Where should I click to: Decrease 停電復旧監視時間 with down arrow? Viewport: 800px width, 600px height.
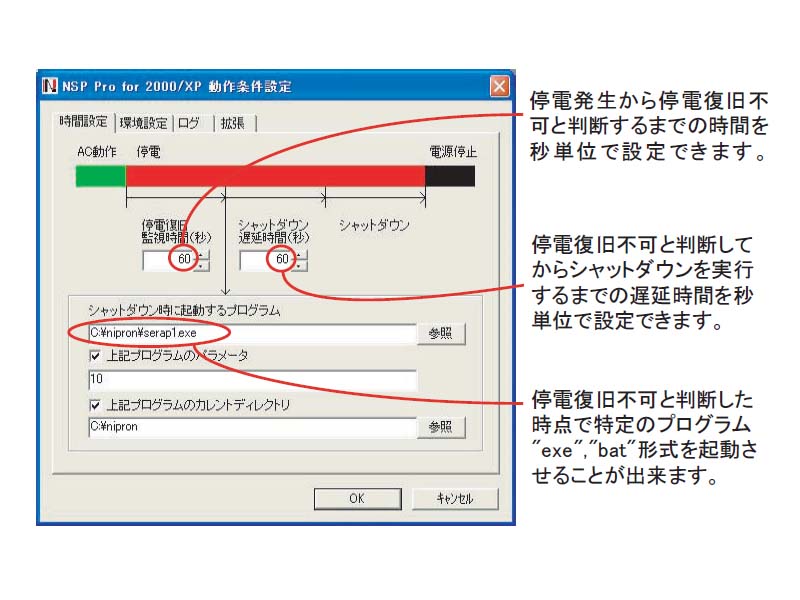203,266
